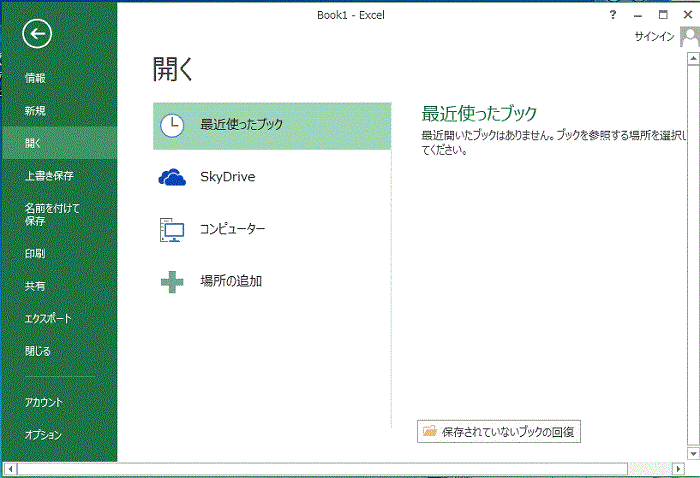Click the 開く page title

[x=172, y=69]
